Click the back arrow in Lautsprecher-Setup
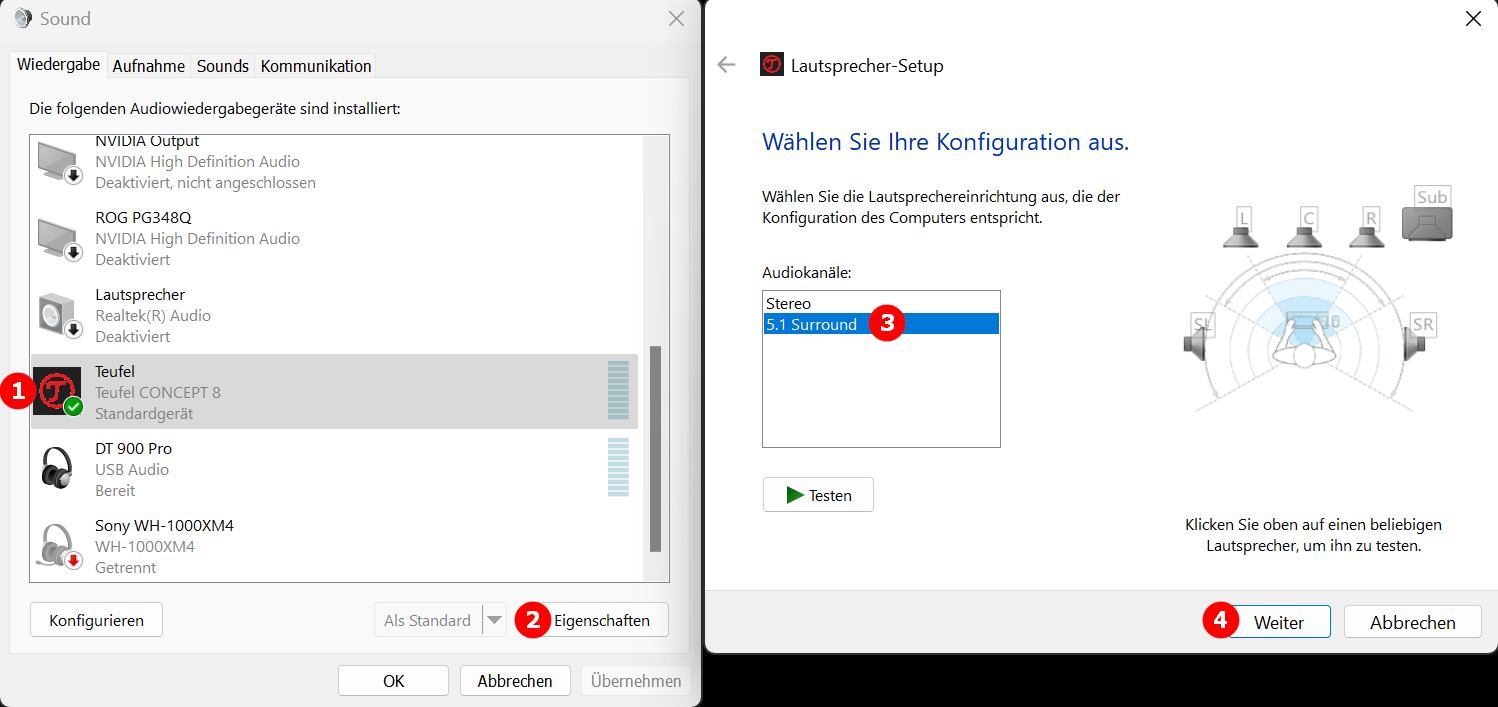Screen dimensions: 1498x707 tap(726, 65)
